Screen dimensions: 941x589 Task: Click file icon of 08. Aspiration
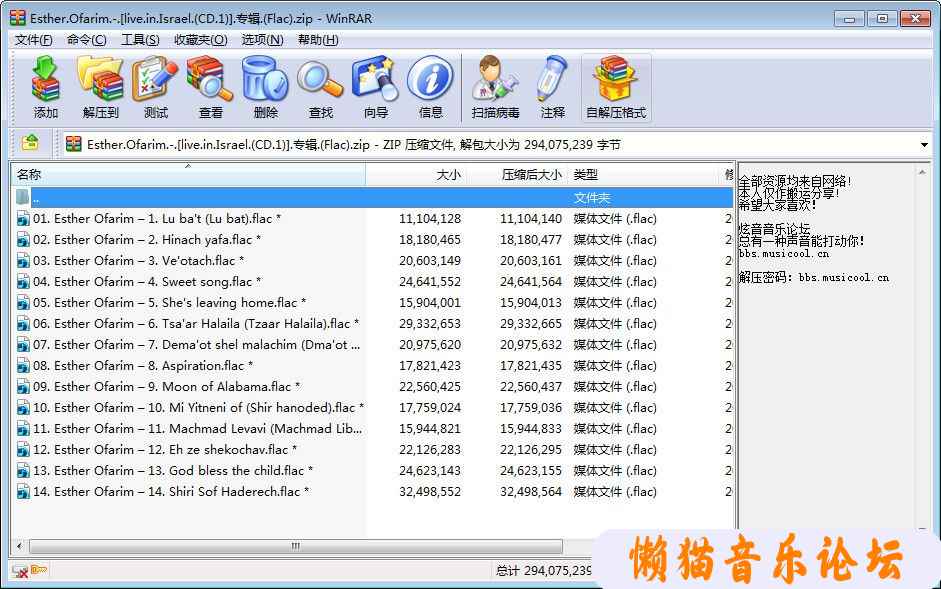23,366
